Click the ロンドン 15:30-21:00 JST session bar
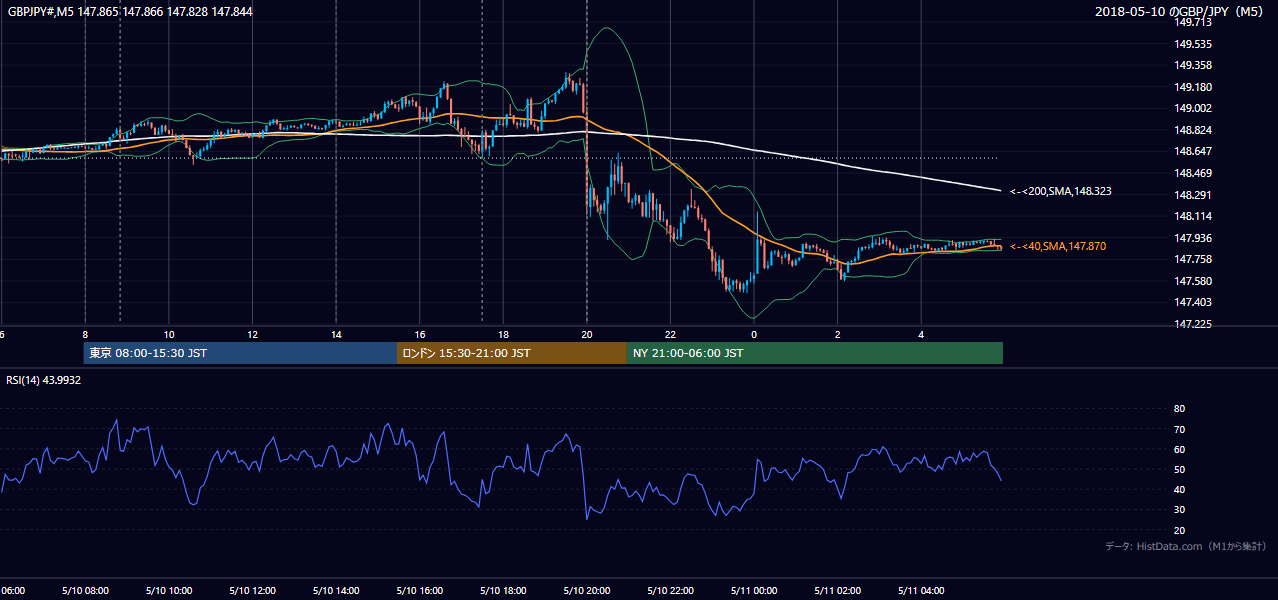The width and height of the screenshot is (1278, 600). tap(512, 353)
